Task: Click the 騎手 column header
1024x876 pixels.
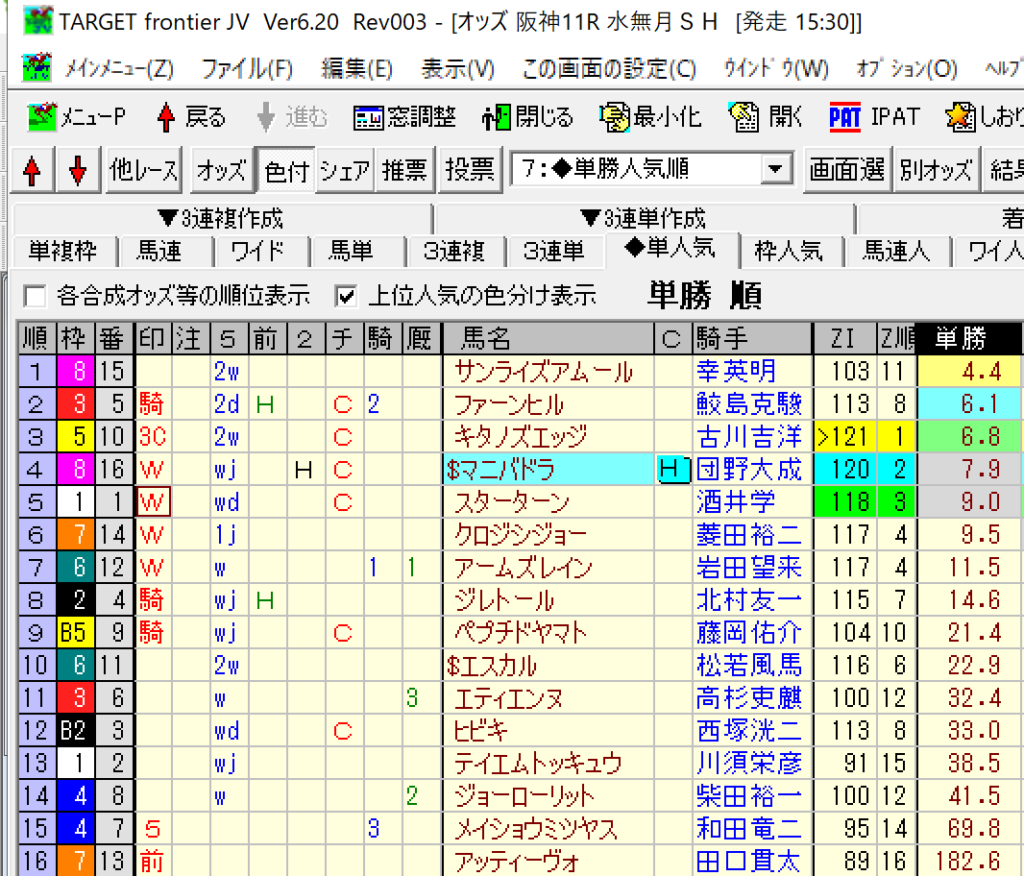Action: click(x=752, y=338)
